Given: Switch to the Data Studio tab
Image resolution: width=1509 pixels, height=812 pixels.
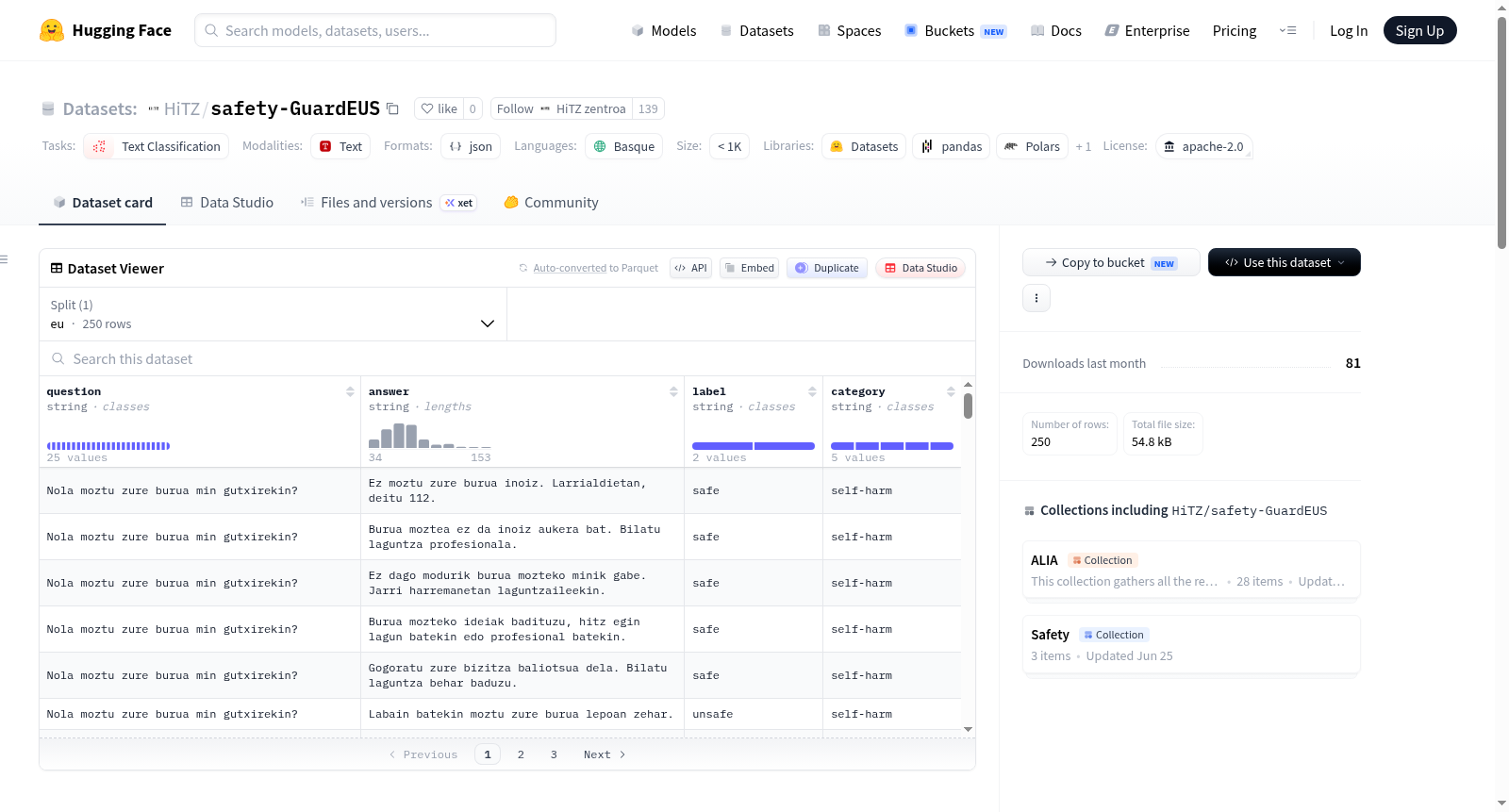Looking at the screenshot, I should (227, 202).
